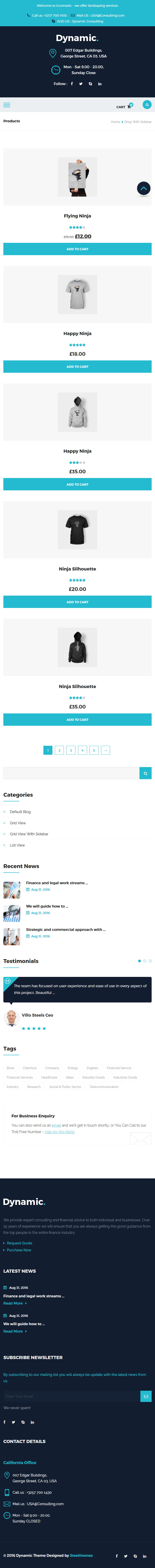155x1568 pixels.
Task: Go to next page arrow in pagination
Action: (106, 750)
